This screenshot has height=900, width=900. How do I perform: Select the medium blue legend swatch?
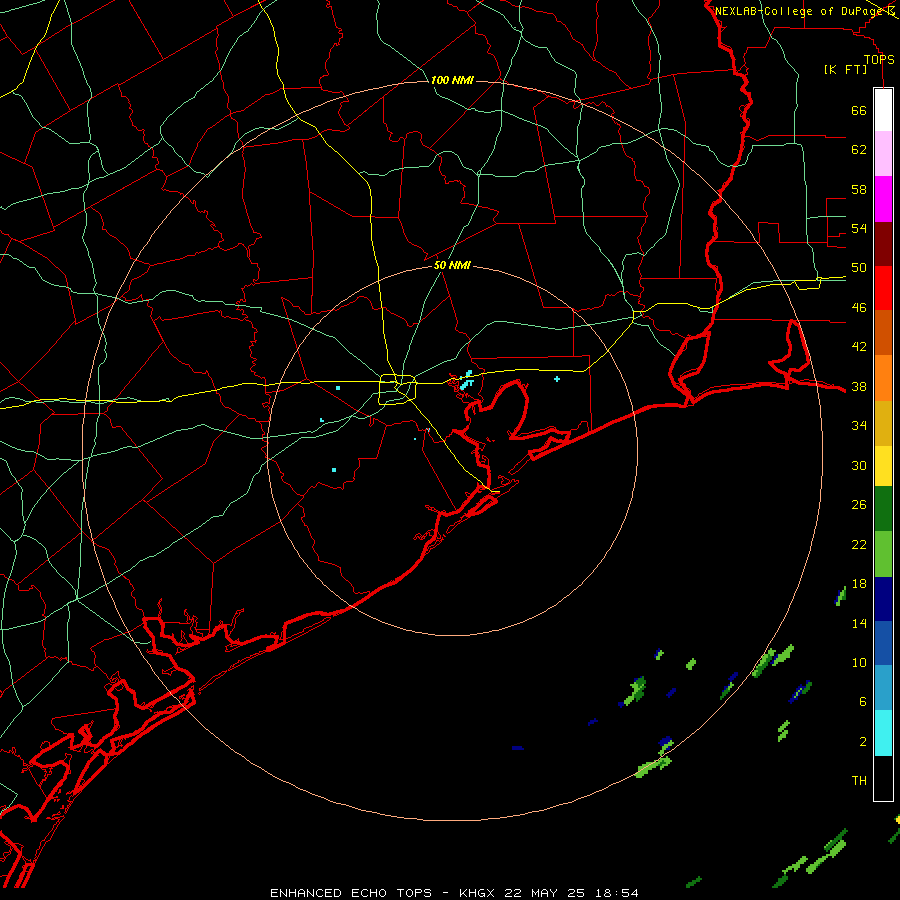tap(883, 643)
